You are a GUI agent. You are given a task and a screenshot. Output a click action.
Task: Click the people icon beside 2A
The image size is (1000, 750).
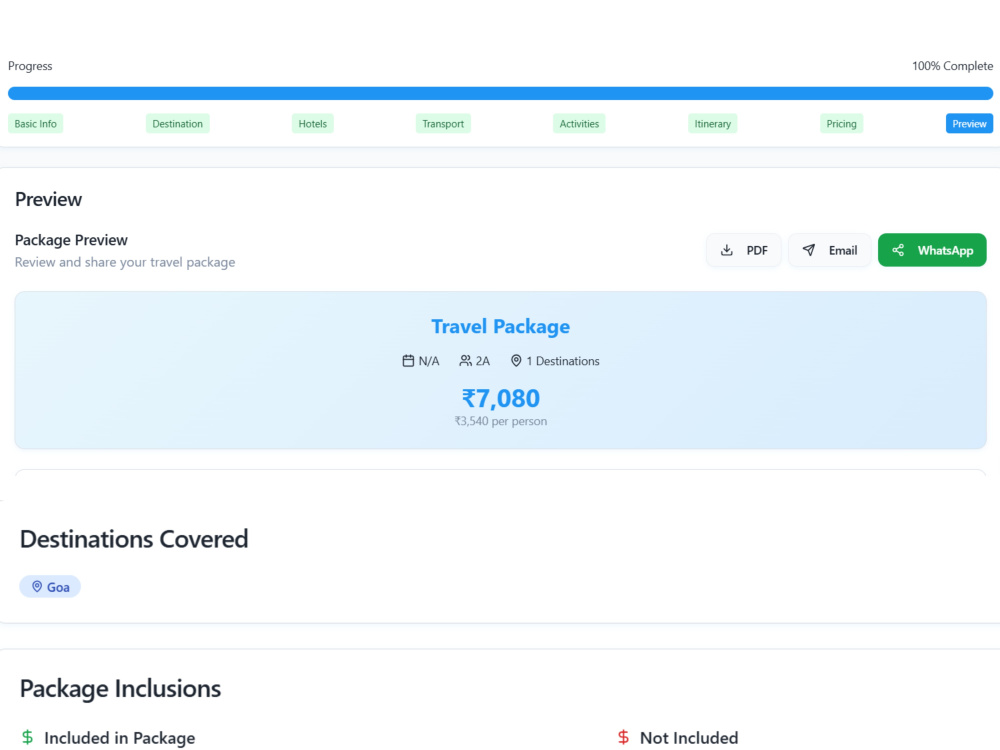[x=466, y=361]
